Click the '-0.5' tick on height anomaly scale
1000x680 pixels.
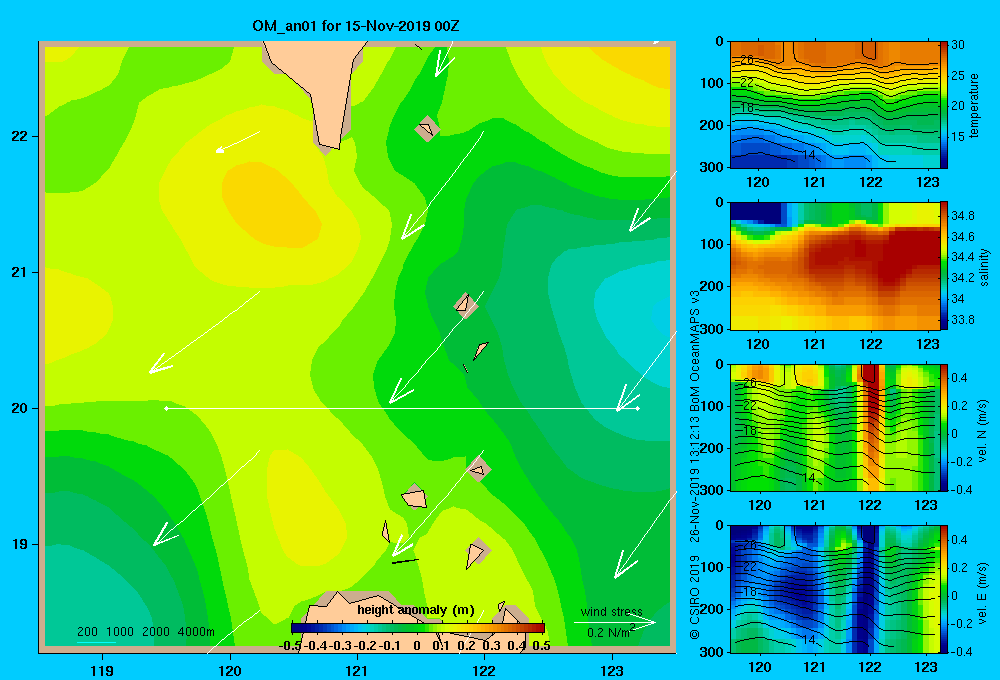[291, 645]
